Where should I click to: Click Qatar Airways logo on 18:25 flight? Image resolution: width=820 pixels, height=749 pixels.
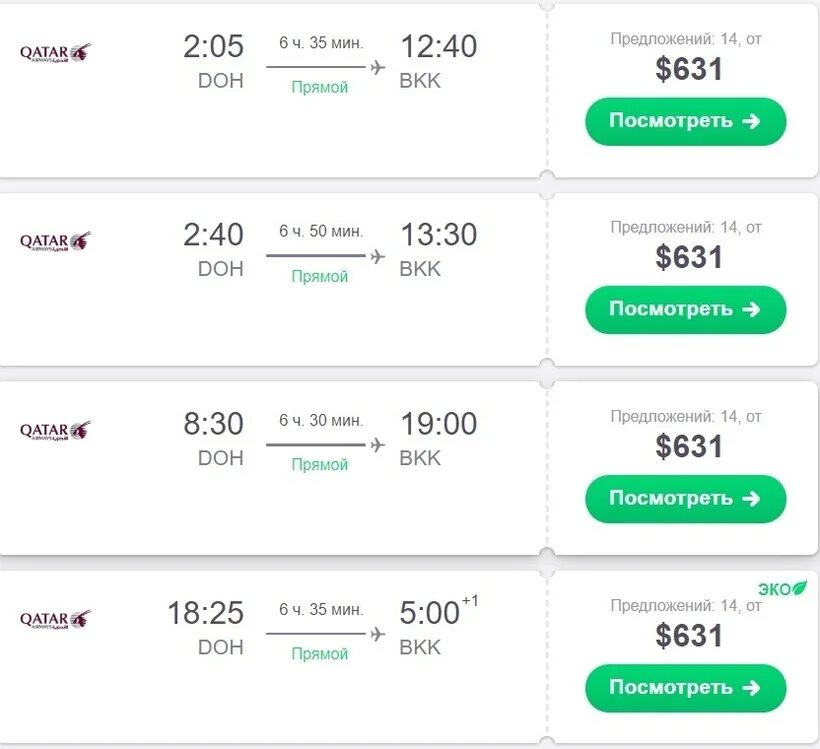[56, 619]
